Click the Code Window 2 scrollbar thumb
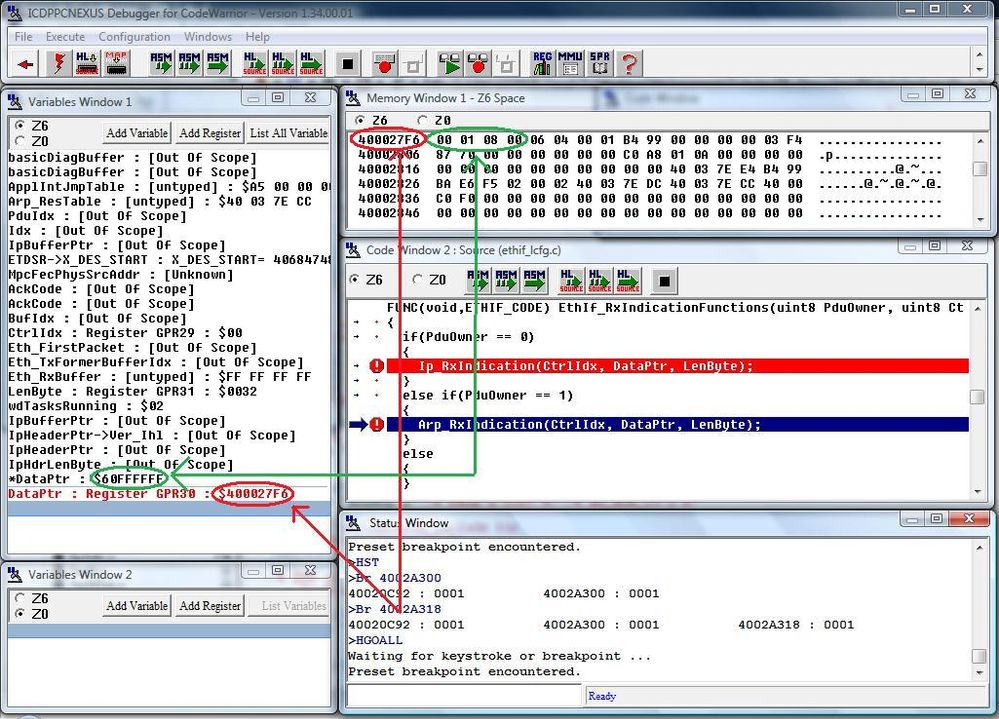Image resolution: width=999 pixels, height=719 pixels. 977,396
